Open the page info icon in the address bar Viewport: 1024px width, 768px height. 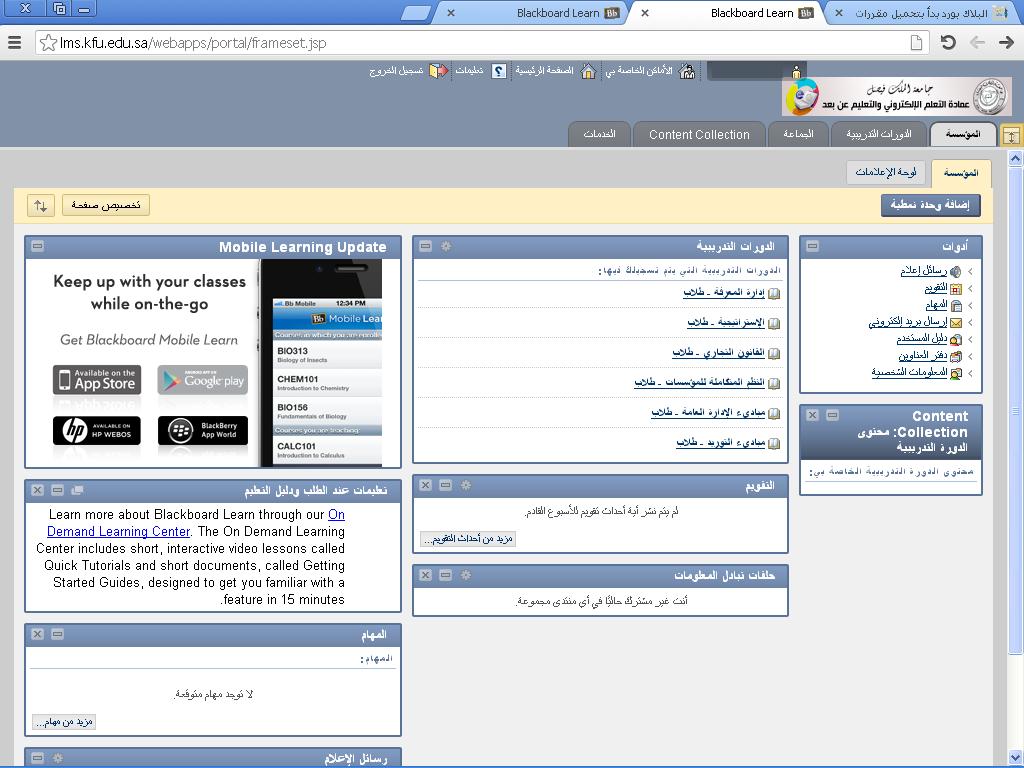coord(916,43)
